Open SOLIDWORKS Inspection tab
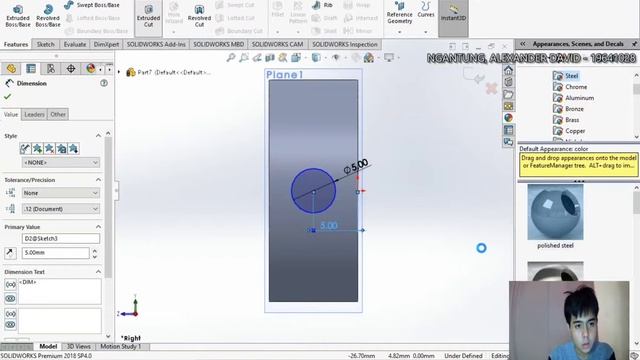Image resolution: width=640 pixels, height=360 pixels. tap(344, 44)
